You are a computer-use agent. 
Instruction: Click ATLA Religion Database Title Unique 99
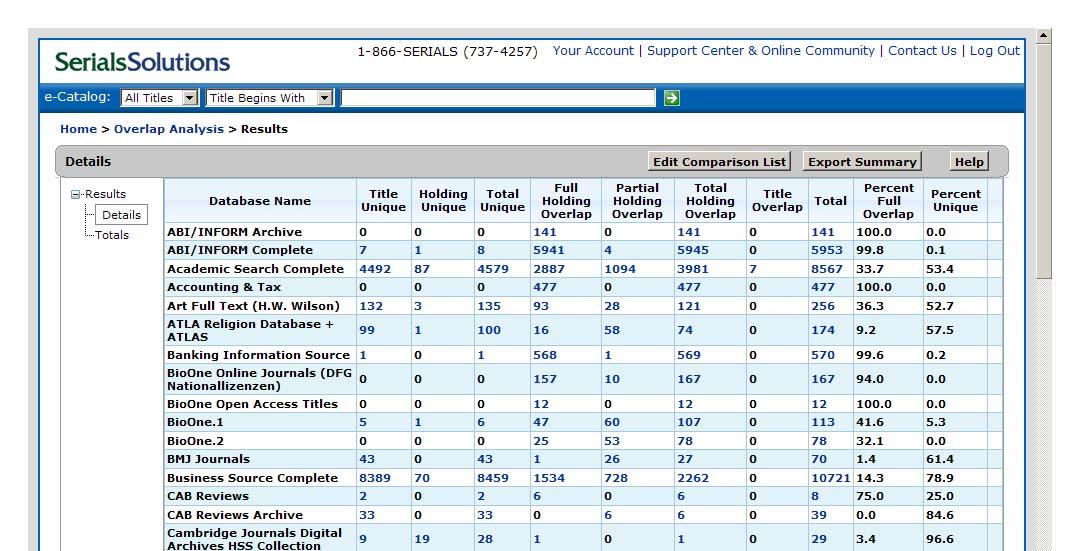click(x=367, y=330)
